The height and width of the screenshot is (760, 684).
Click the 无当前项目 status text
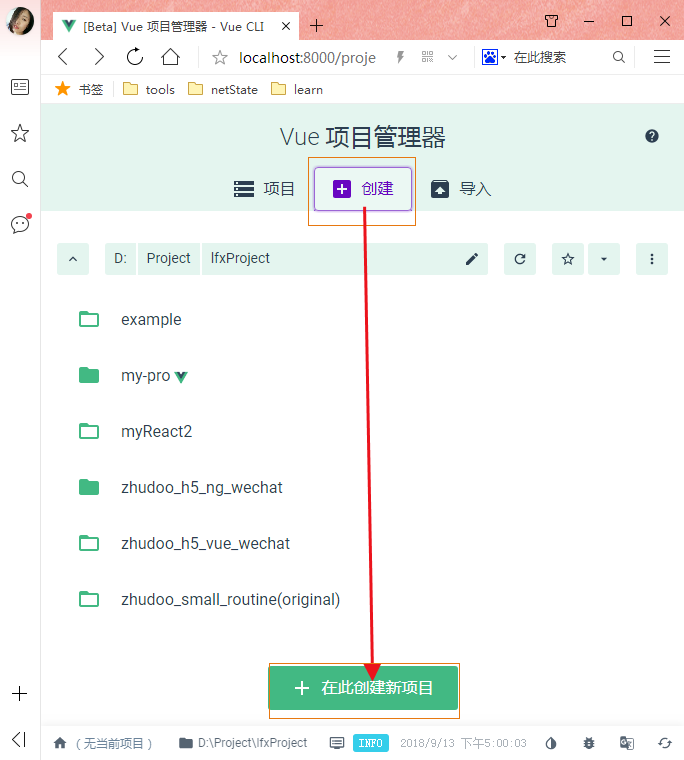click(x=114, y=743)
